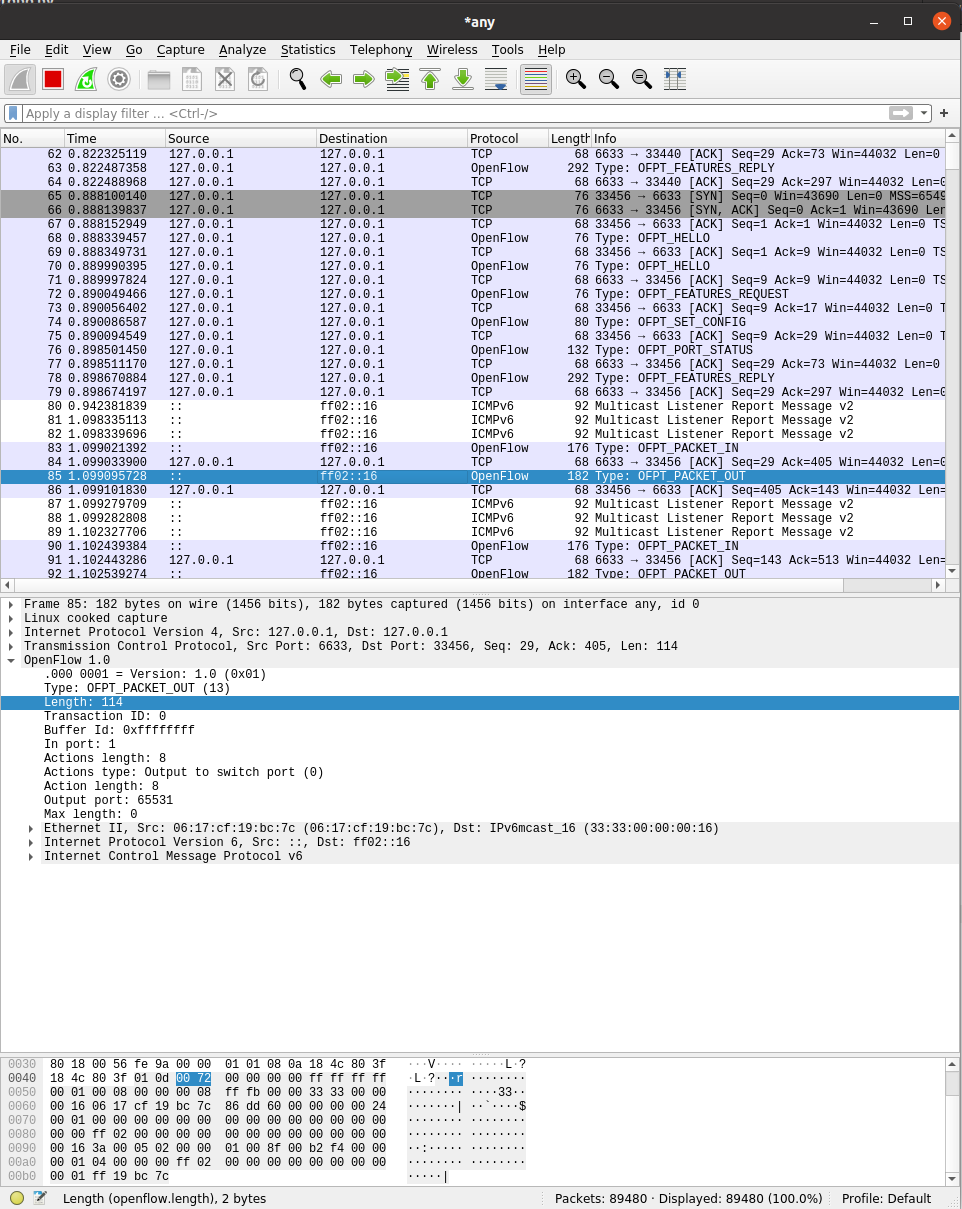Jump to last packet icon
Screen dimensions: 962x1209
(x=463, y=79)
